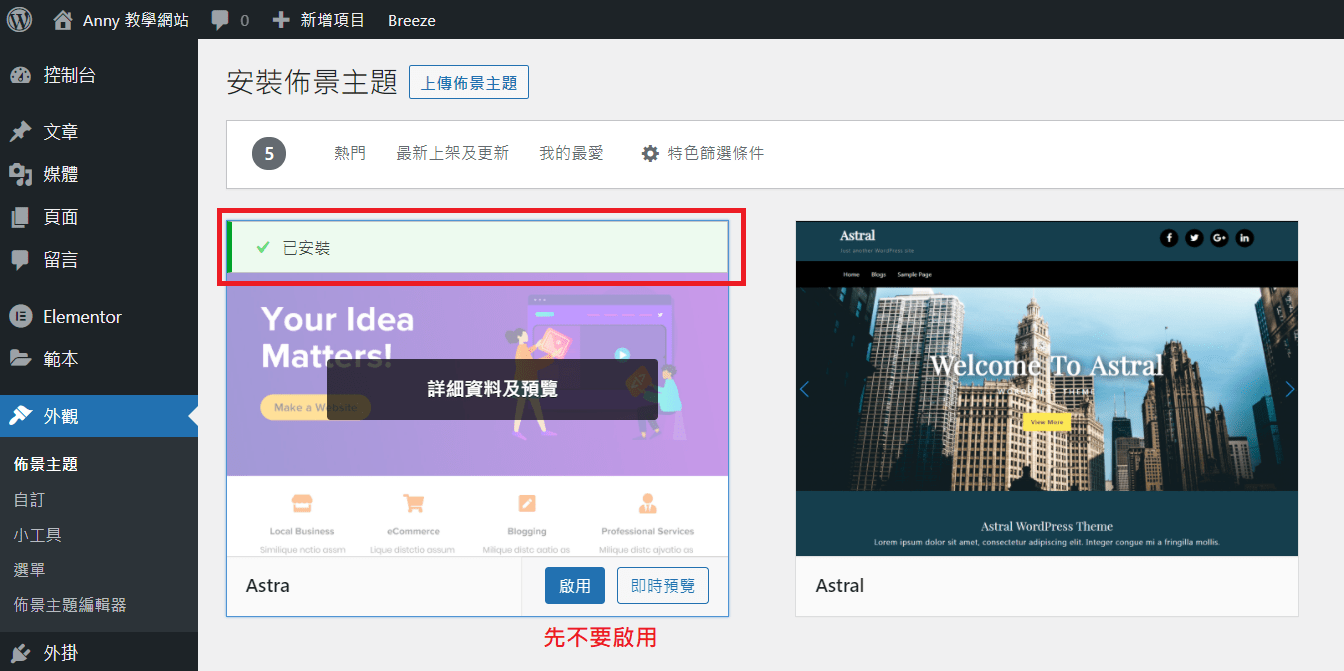Click the 外觀 paintbrush icon
The height and width of the screenshot is (671, 1344).
20,416
